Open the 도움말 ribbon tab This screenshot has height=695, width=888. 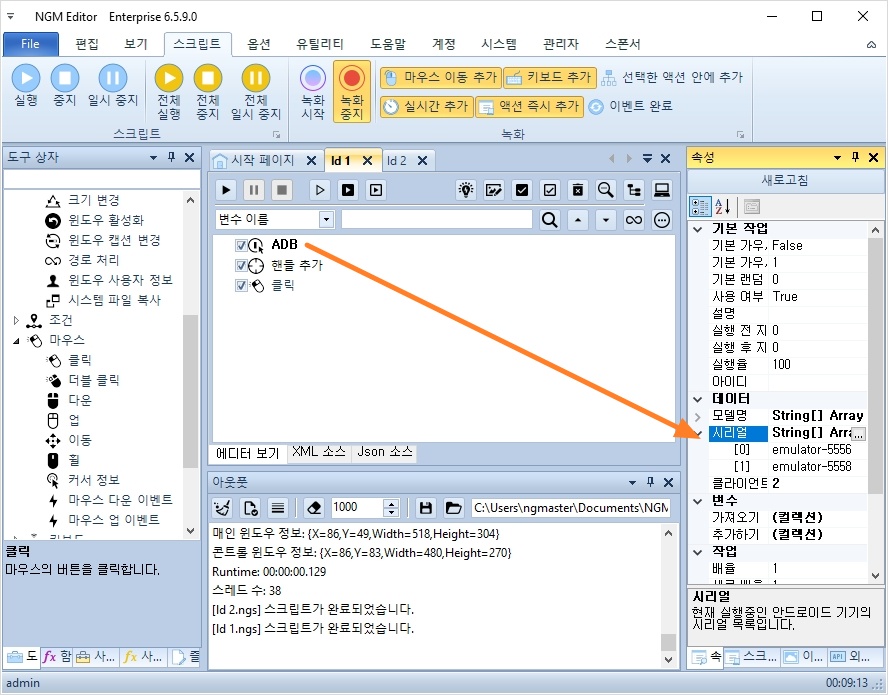388,44
